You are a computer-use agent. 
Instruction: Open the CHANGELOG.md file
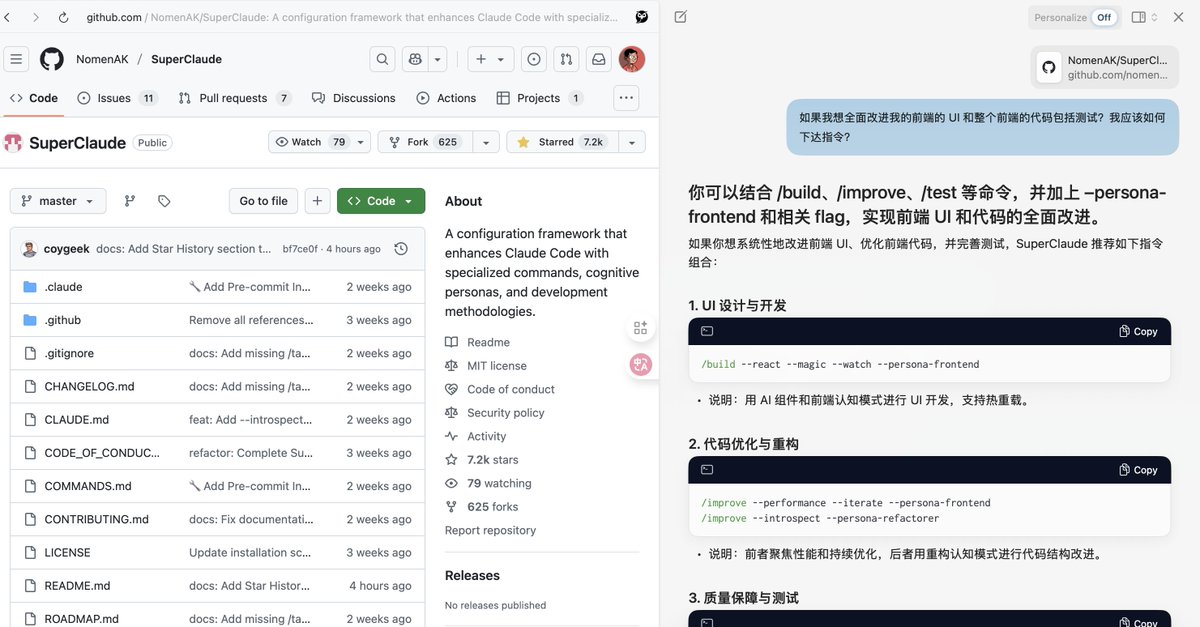point(89,386)
